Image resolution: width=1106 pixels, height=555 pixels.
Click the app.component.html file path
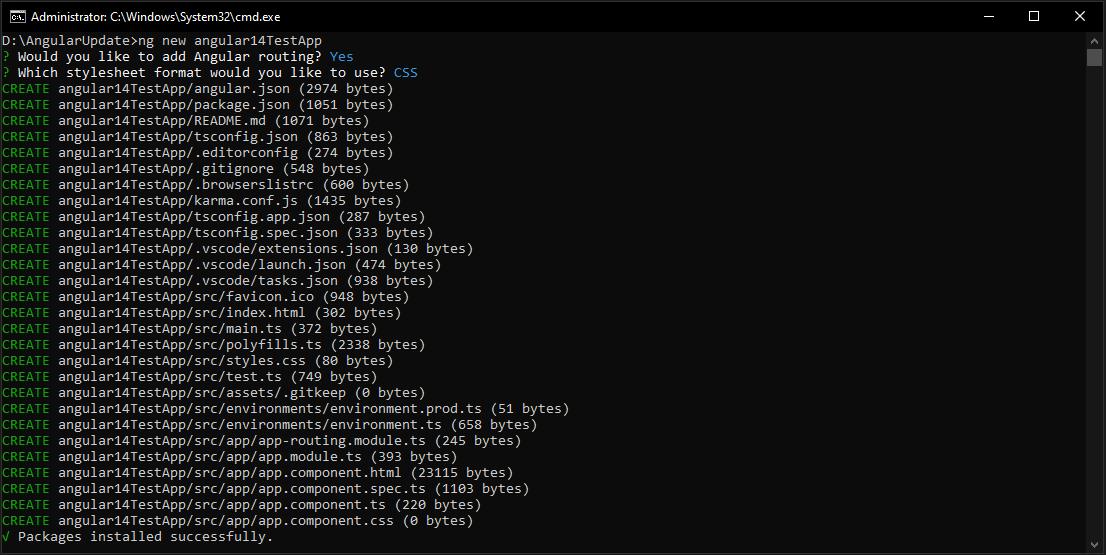coord(230,473)
